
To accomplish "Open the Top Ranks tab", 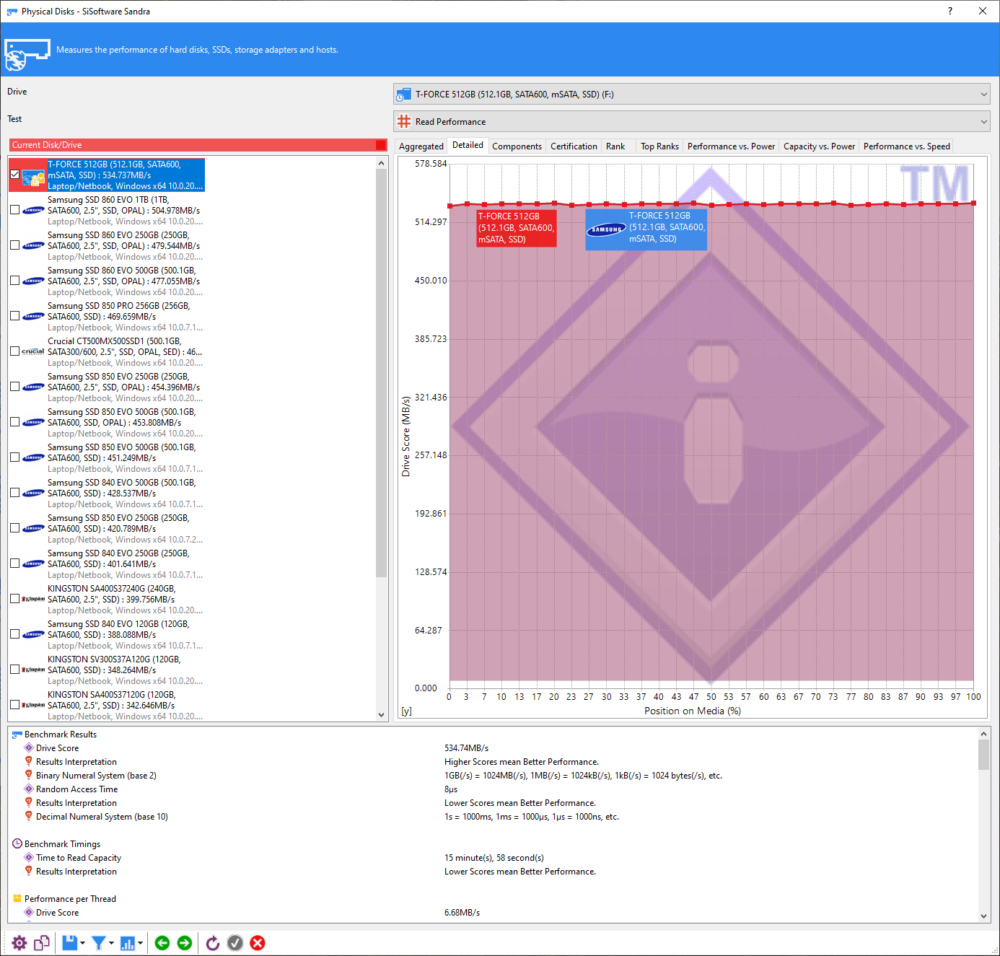I will pos(659,146).
